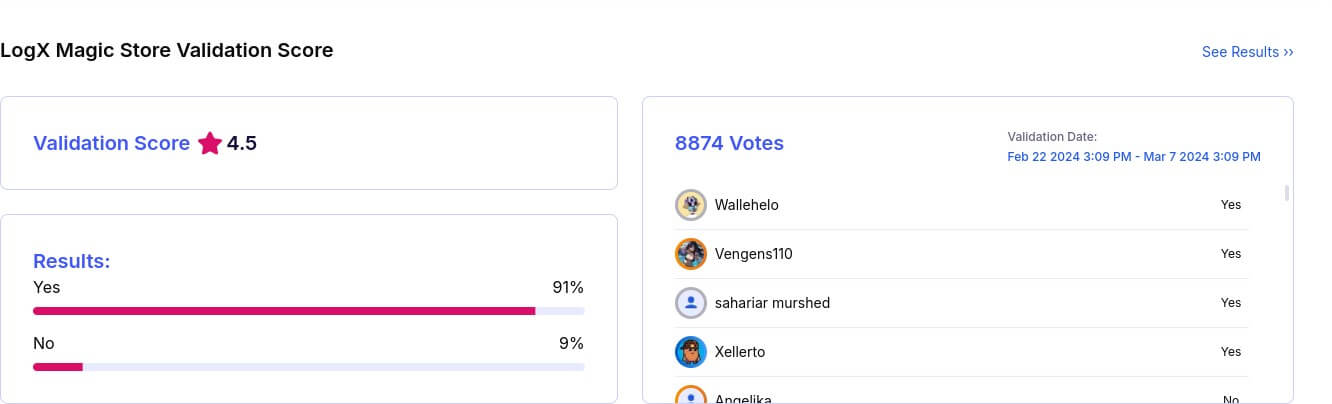Open the See Results link
Image resolution: width=1332 pixels, height=404 pixels.
tap(1247, 52)
